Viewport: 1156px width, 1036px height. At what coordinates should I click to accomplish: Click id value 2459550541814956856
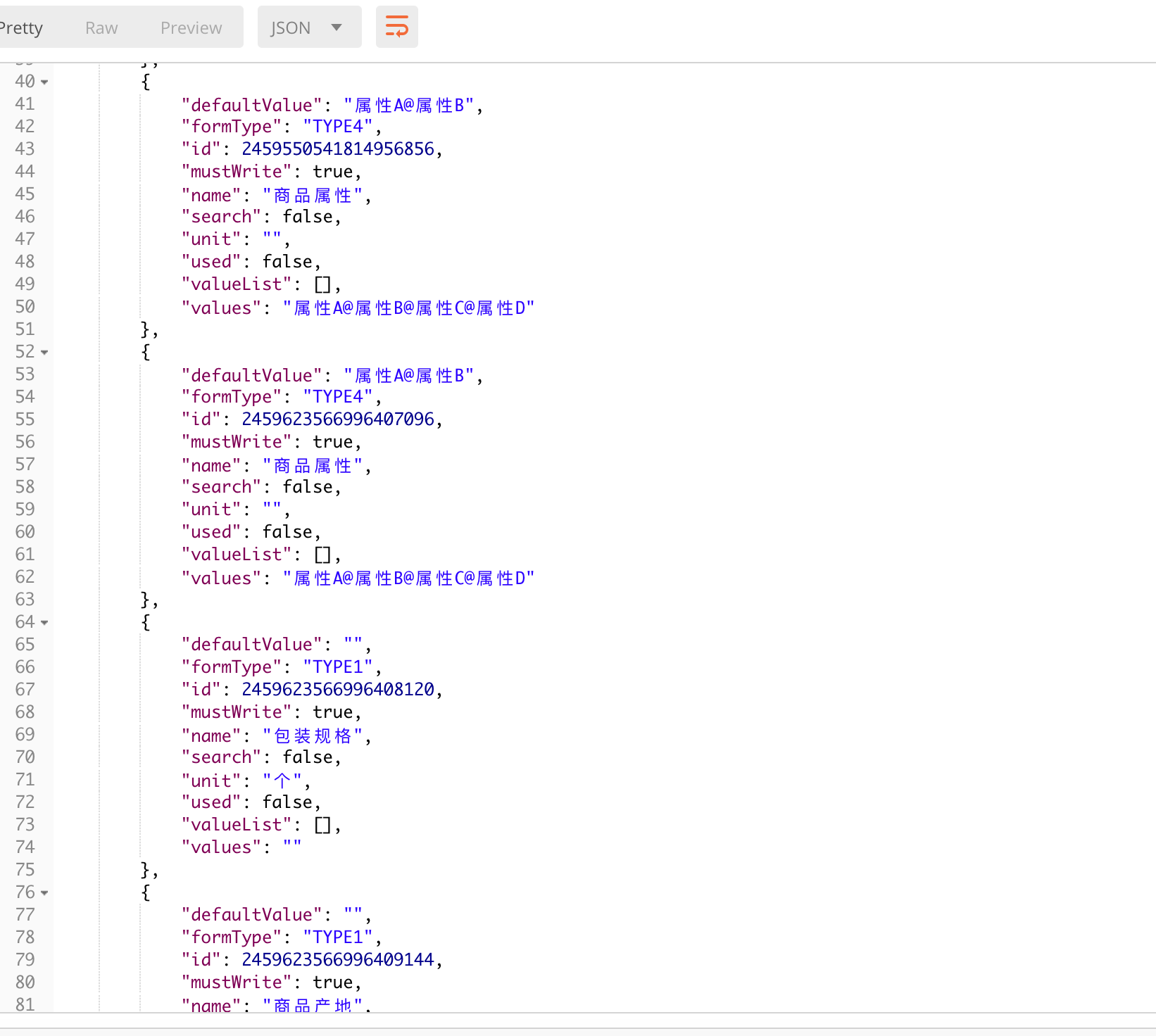(338, 149)
